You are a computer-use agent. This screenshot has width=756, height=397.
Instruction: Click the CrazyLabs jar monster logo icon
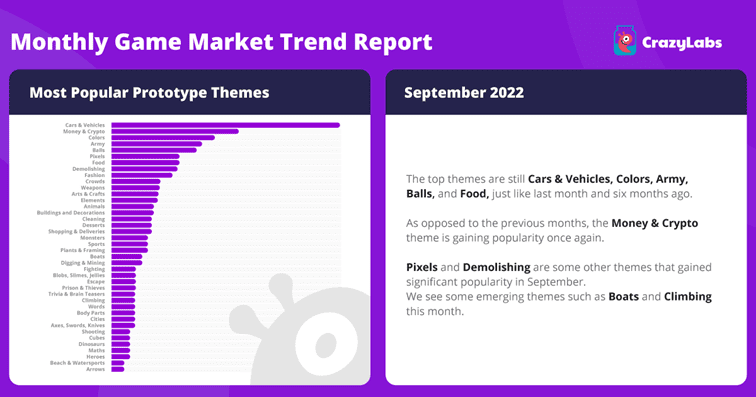click(625, 41)
